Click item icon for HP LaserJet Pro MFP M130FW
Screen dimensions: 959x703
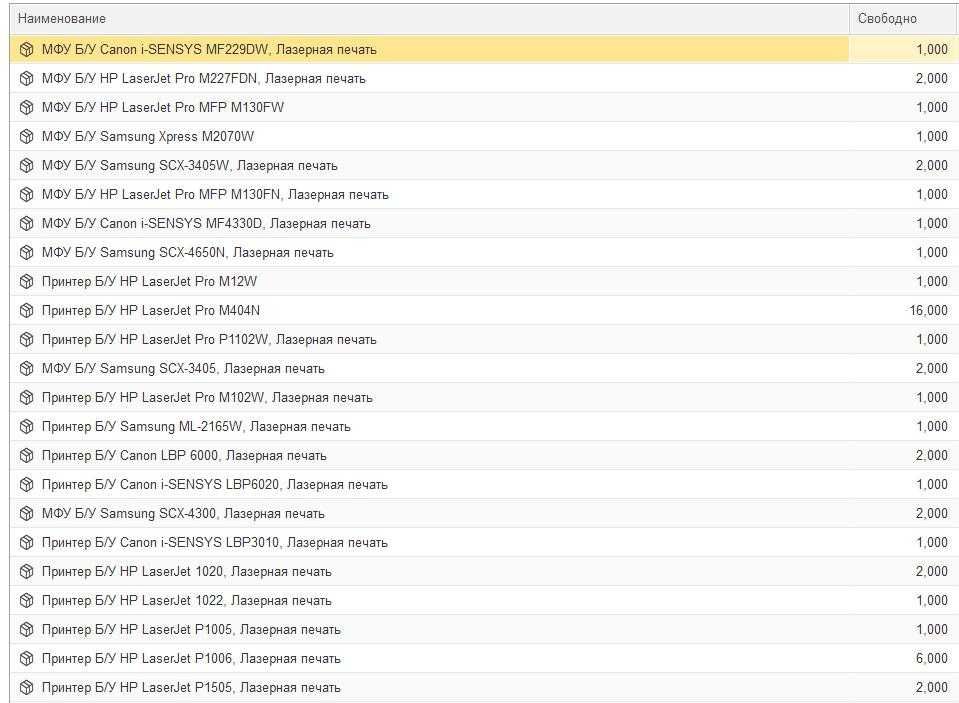click(x=26, y=108)
